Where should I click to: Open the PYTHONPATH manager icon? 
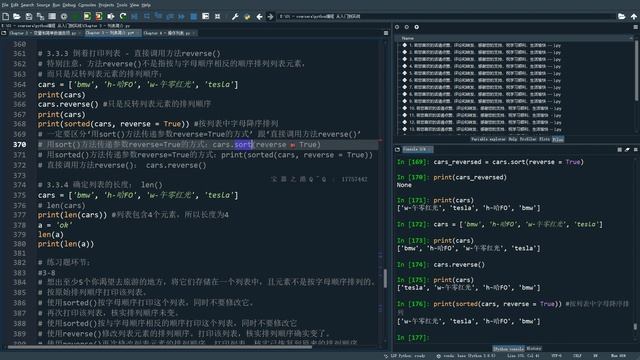247,16
